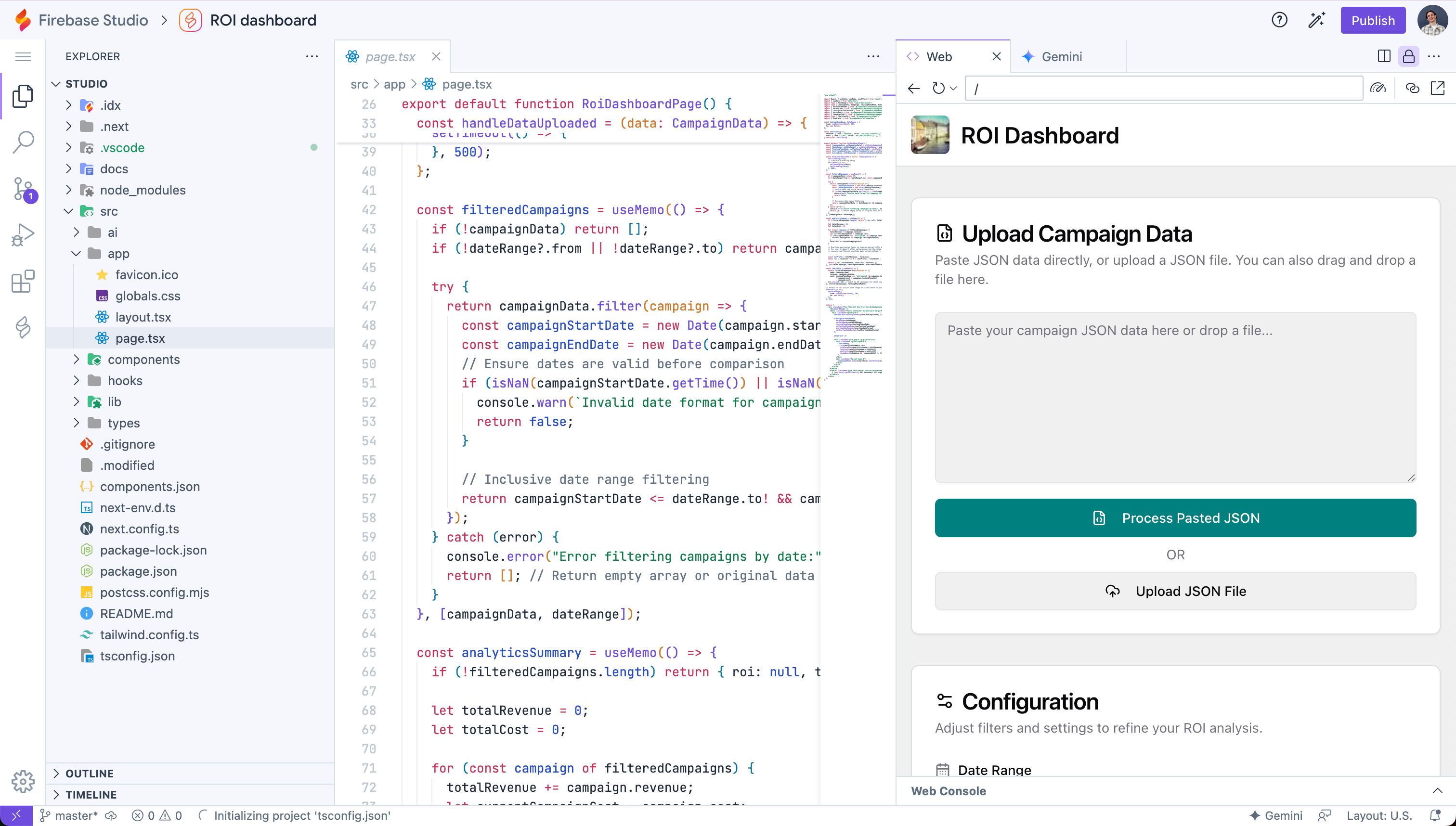This screenshot has height=826, width=1456.
Task: Click the preview performance gauge icon
Action: pyautogui.click(x=1378, y=88)
